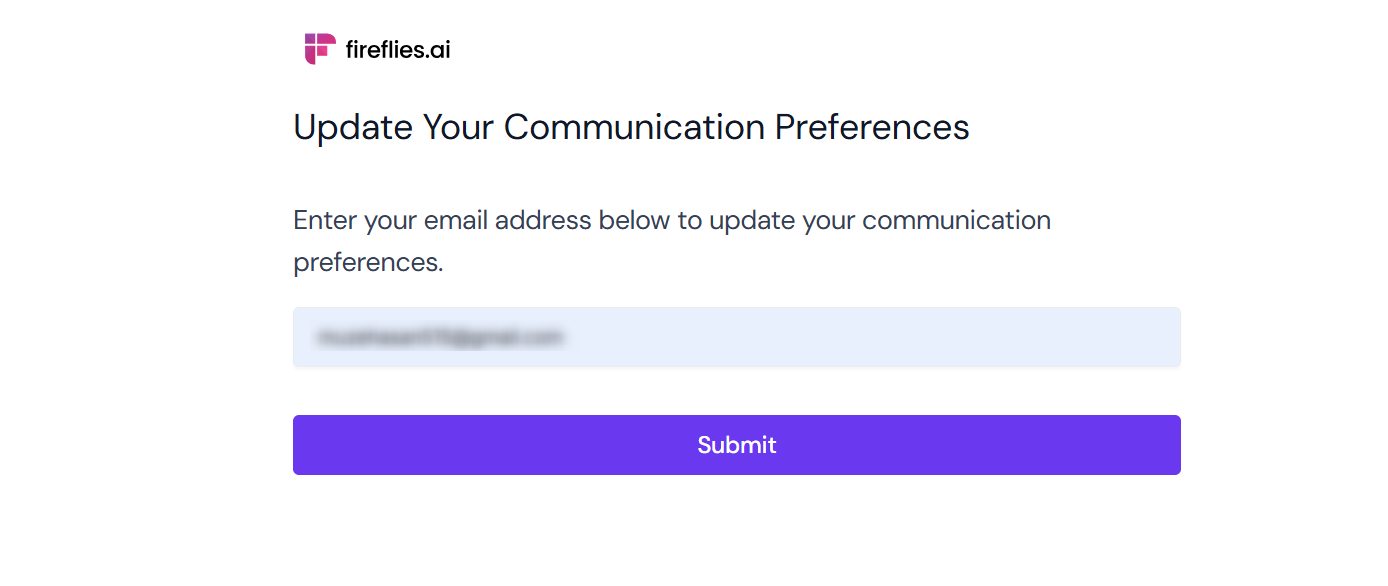Viewport: 1388px width, 586px height.
Task: Click 'Preferences' at end of the heading
Action: 872,128
